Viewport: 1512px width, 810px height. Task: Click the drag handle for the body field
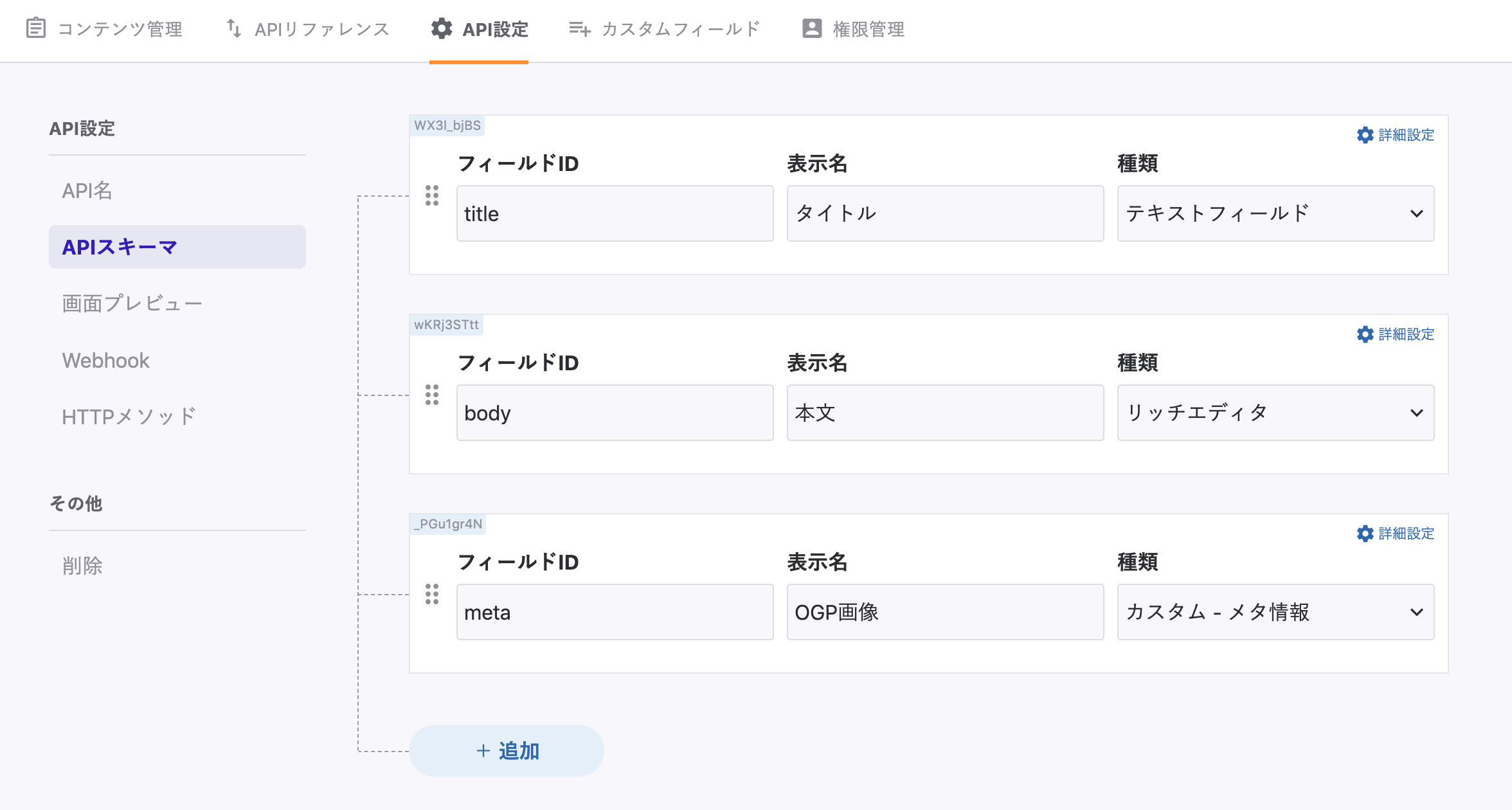[x=432, y=395]
